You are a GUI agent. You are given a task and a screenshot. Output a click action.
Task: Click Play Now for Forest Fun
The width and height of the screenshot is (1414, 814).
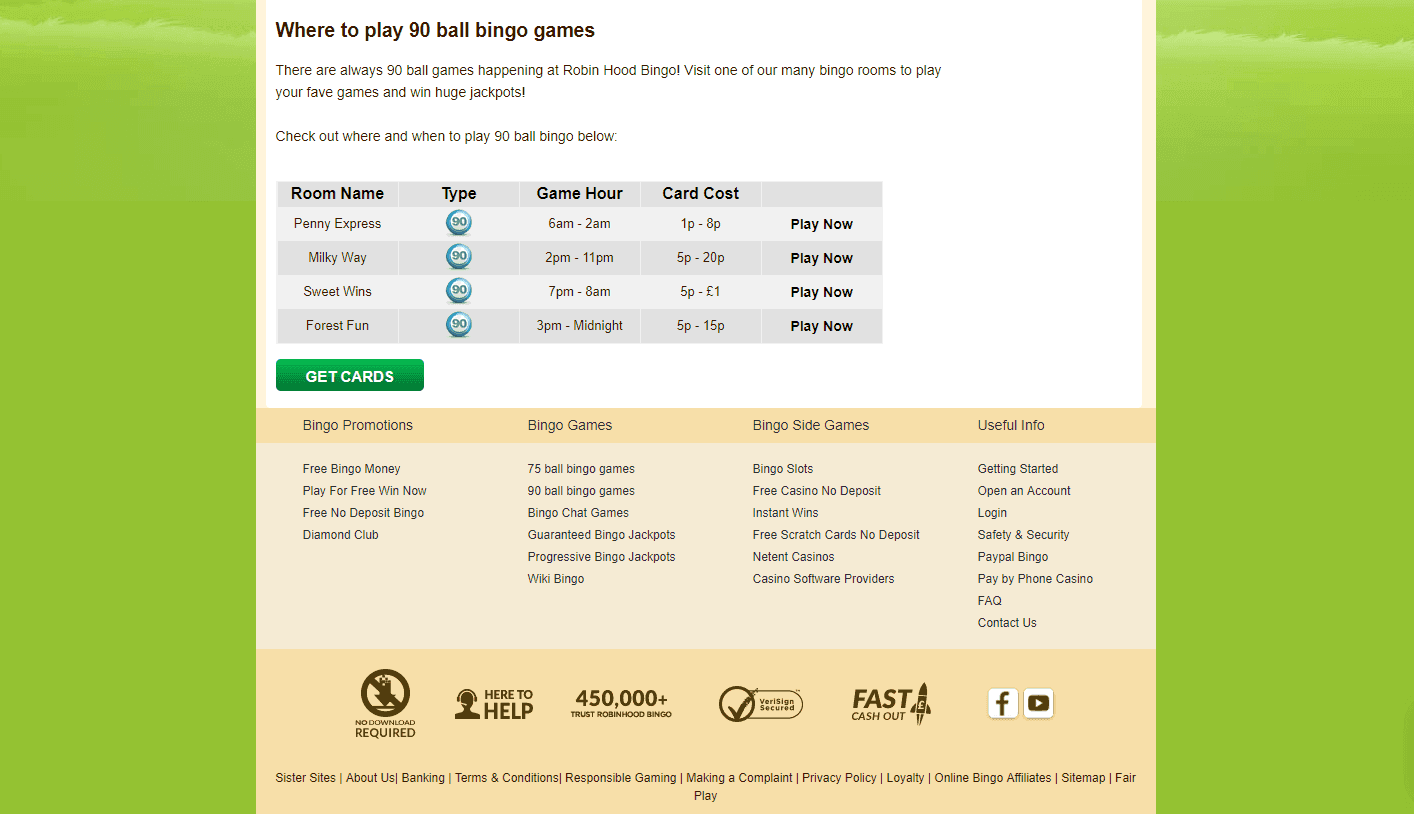[822, 326]
